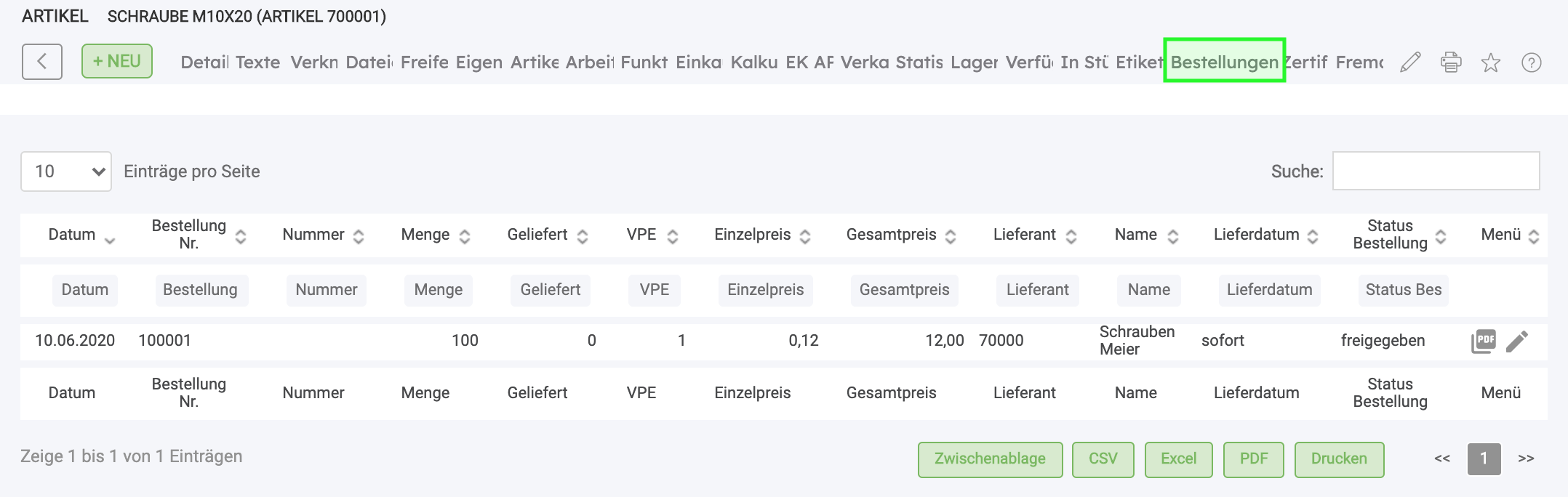Edit order 100001 with row pencil icon
1568x497 pixels.
(x=1517, y=341)
